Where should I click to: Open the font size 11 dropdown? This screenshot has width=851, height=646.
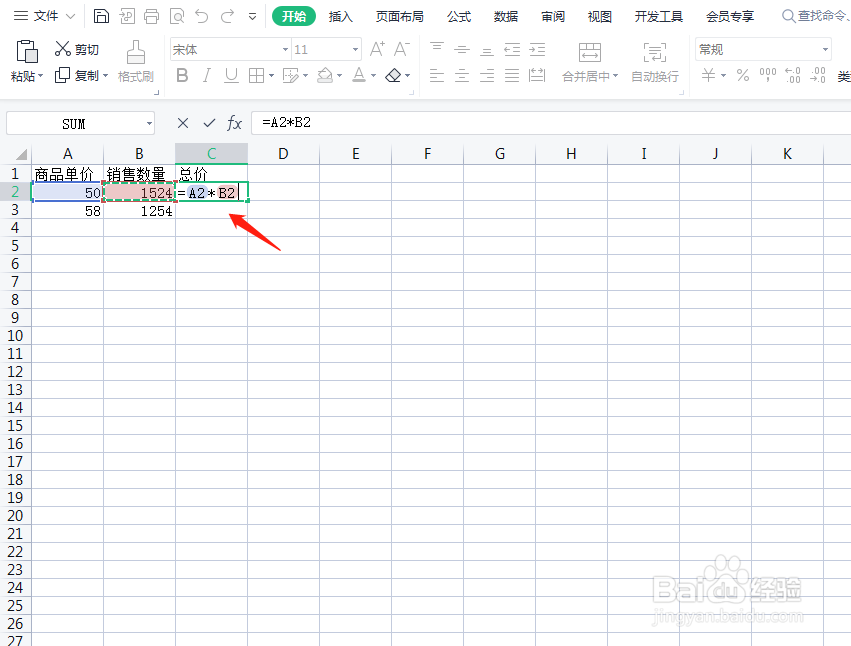pos(355,50)
